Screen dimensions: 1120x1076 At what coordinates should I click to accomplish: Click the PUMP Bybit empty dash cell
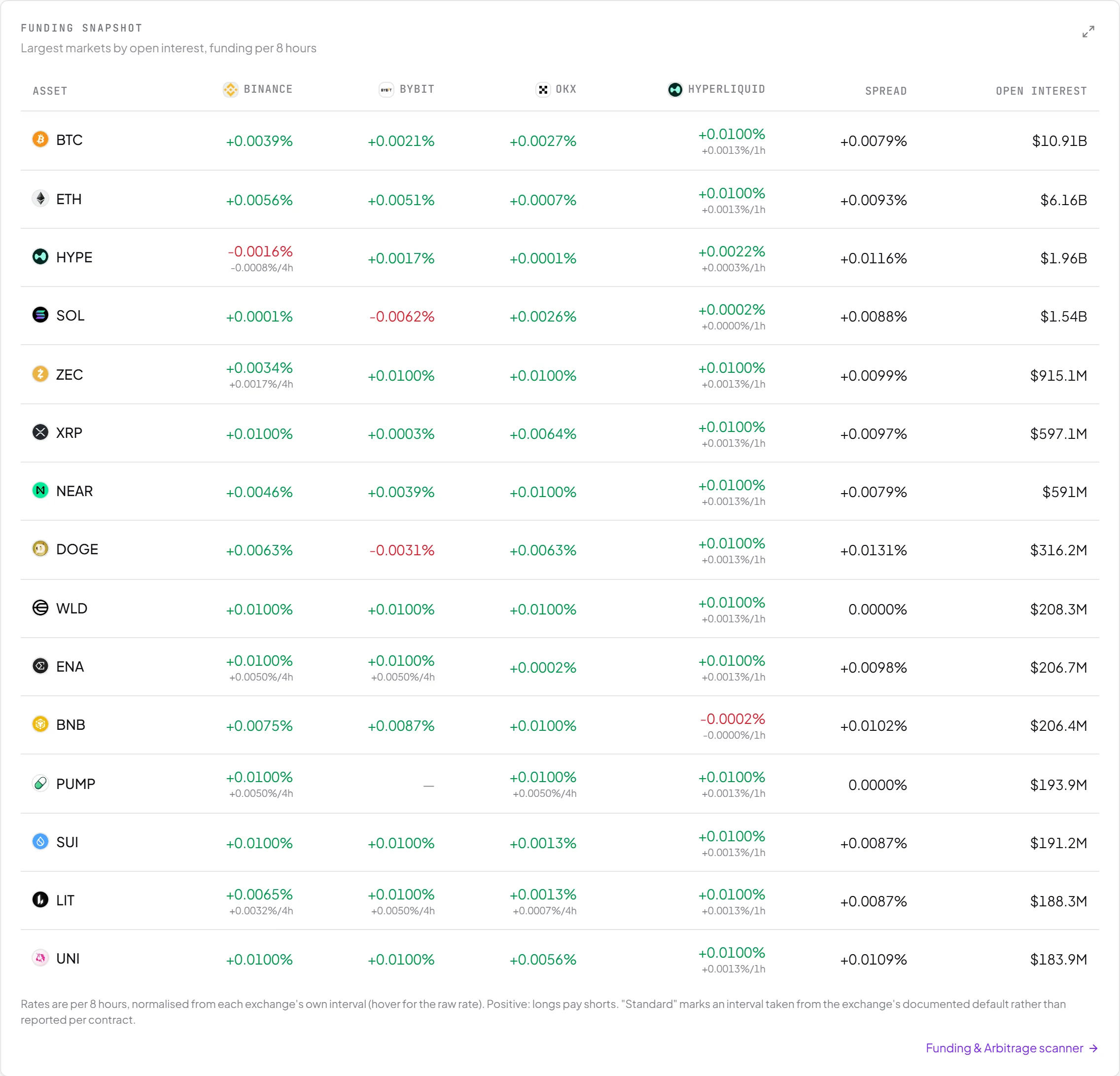428,786
